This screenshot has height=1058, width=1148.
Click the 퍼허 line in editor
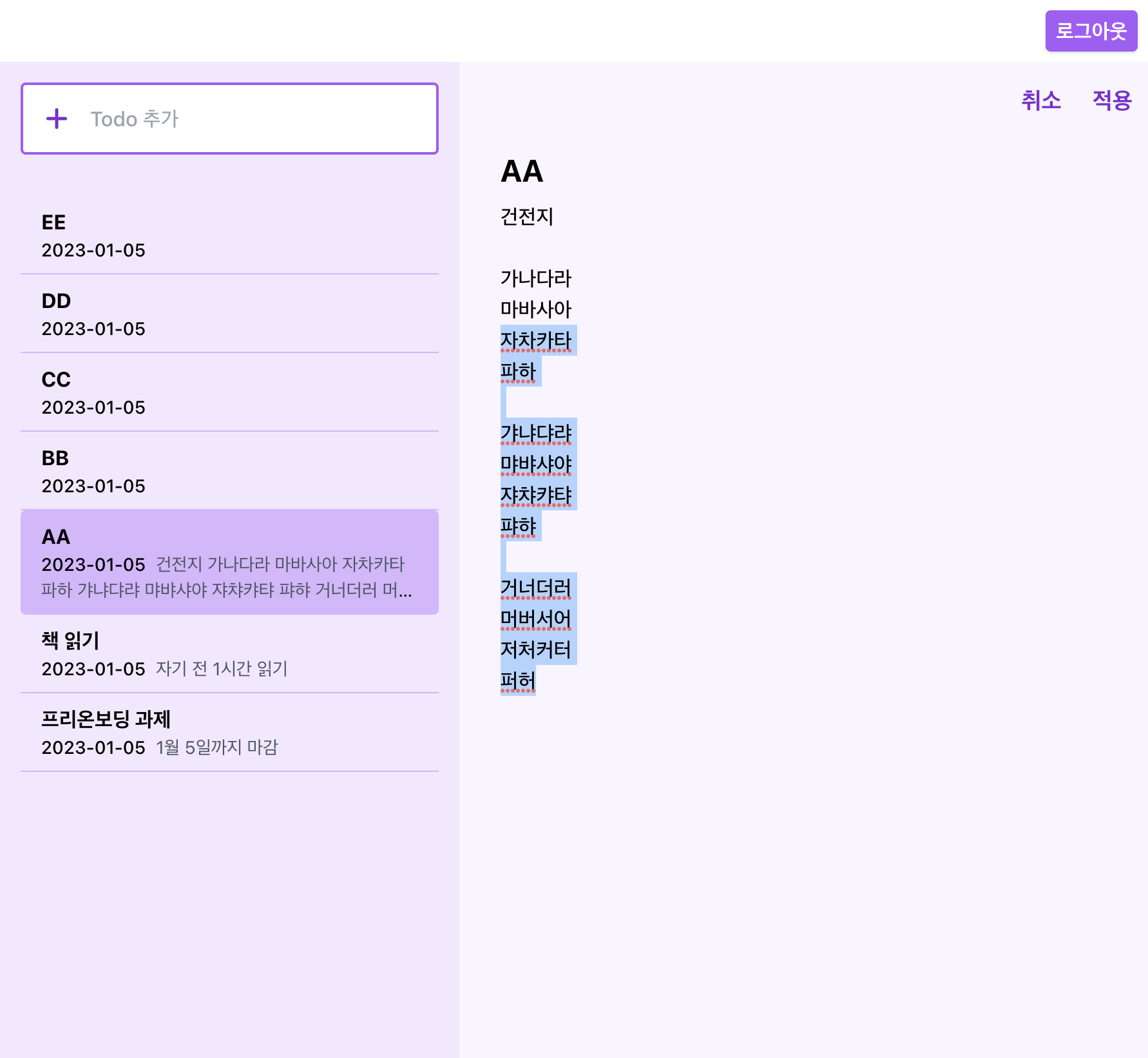[518, 680]
